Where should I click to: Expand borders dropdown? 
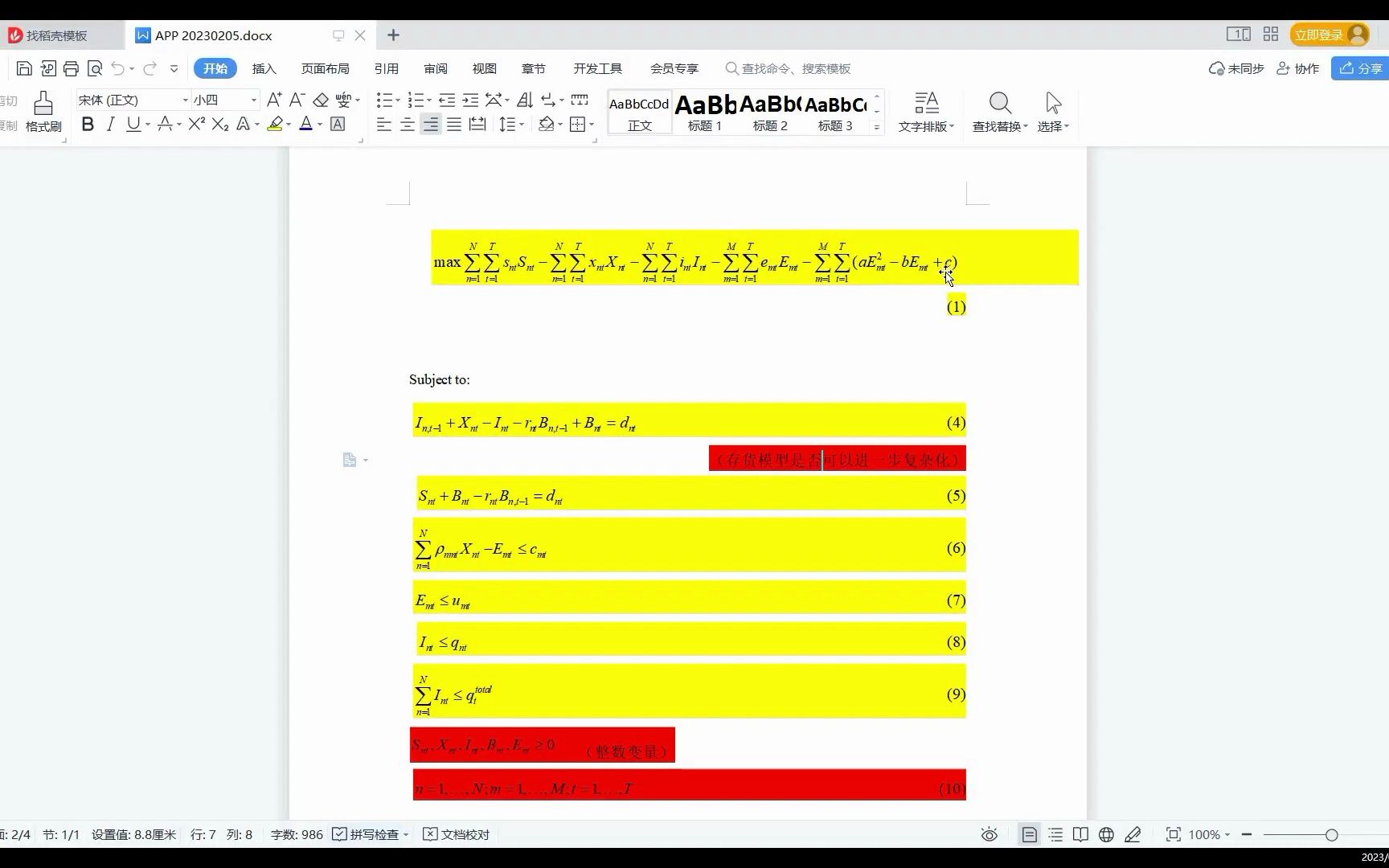[x=592, y=125]
